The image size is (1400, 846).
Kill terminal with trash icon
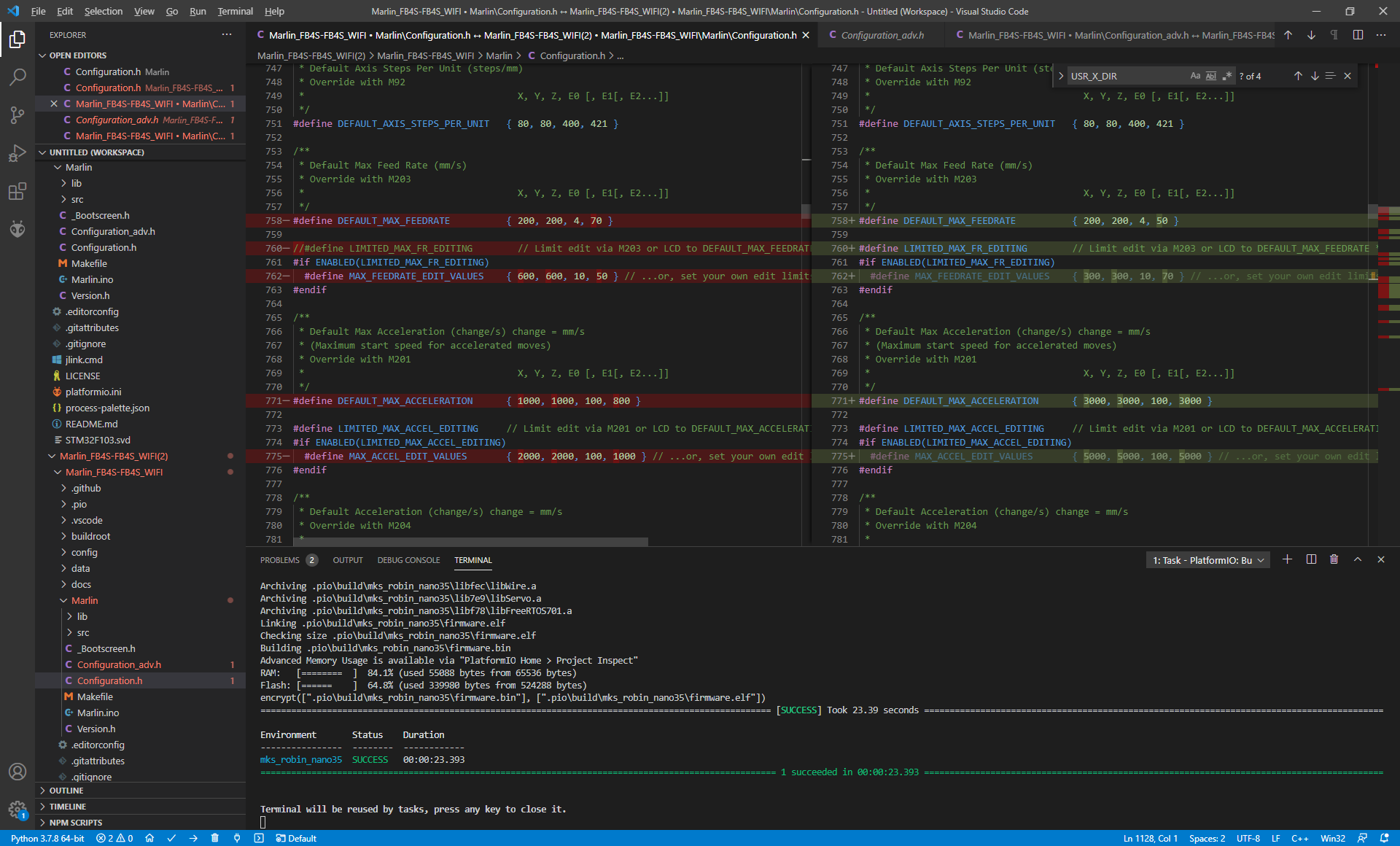click(x=1334, y=559)
